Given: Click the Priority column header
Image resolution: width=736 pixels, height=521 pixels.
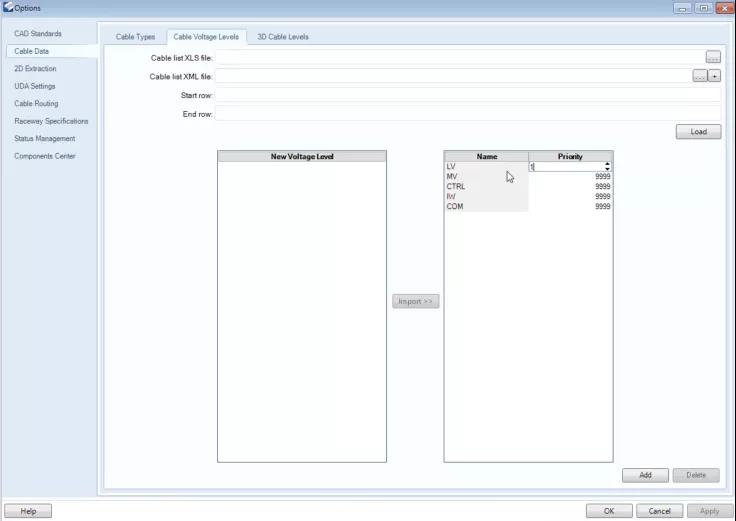Looking at the screenshot, I should coord(570,156).
